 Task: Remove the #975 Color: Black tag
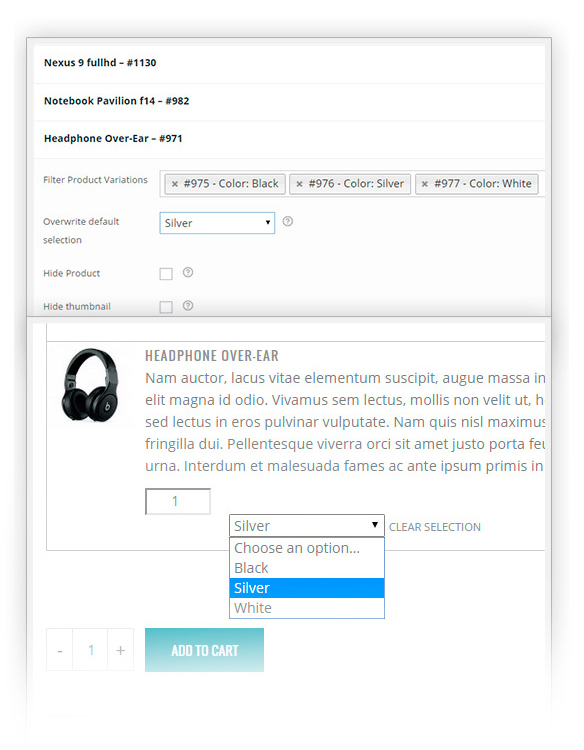175,184
